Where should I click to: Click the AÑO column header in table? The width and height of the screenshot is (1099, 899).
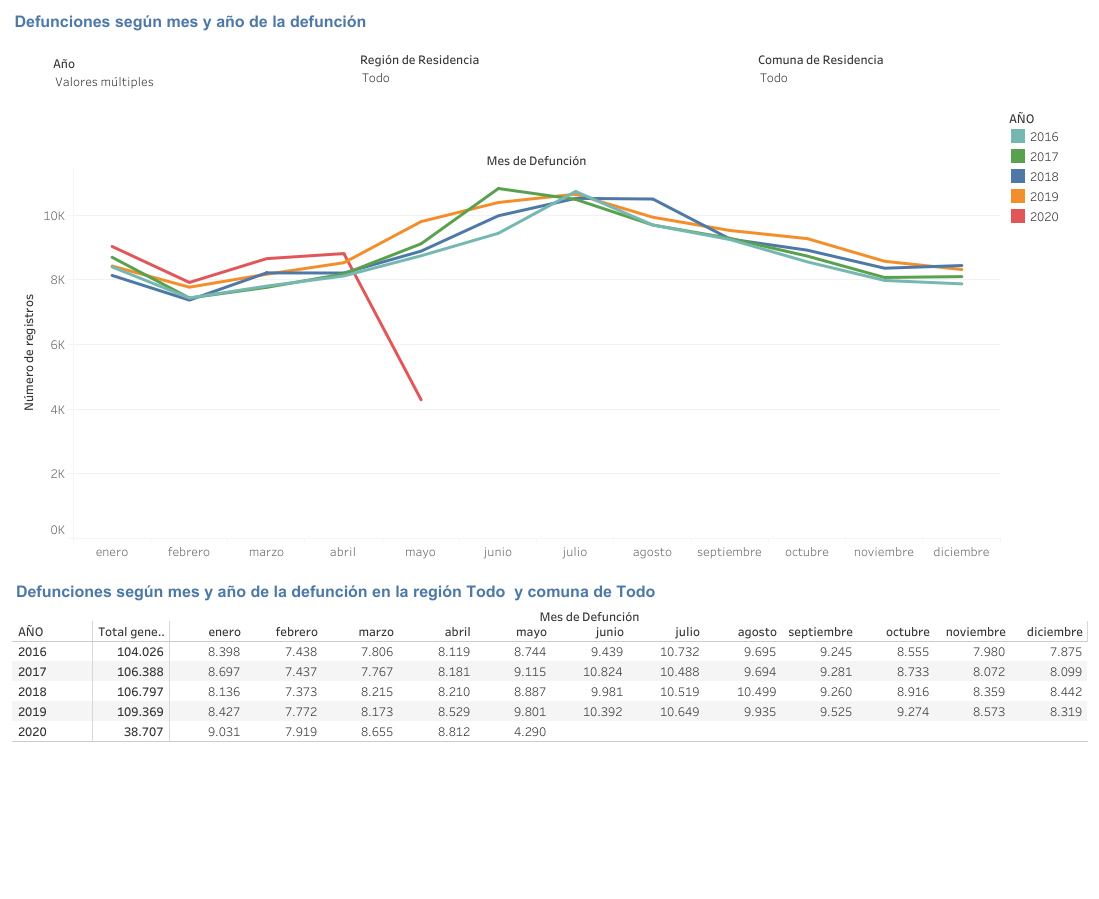pos(31,632)
